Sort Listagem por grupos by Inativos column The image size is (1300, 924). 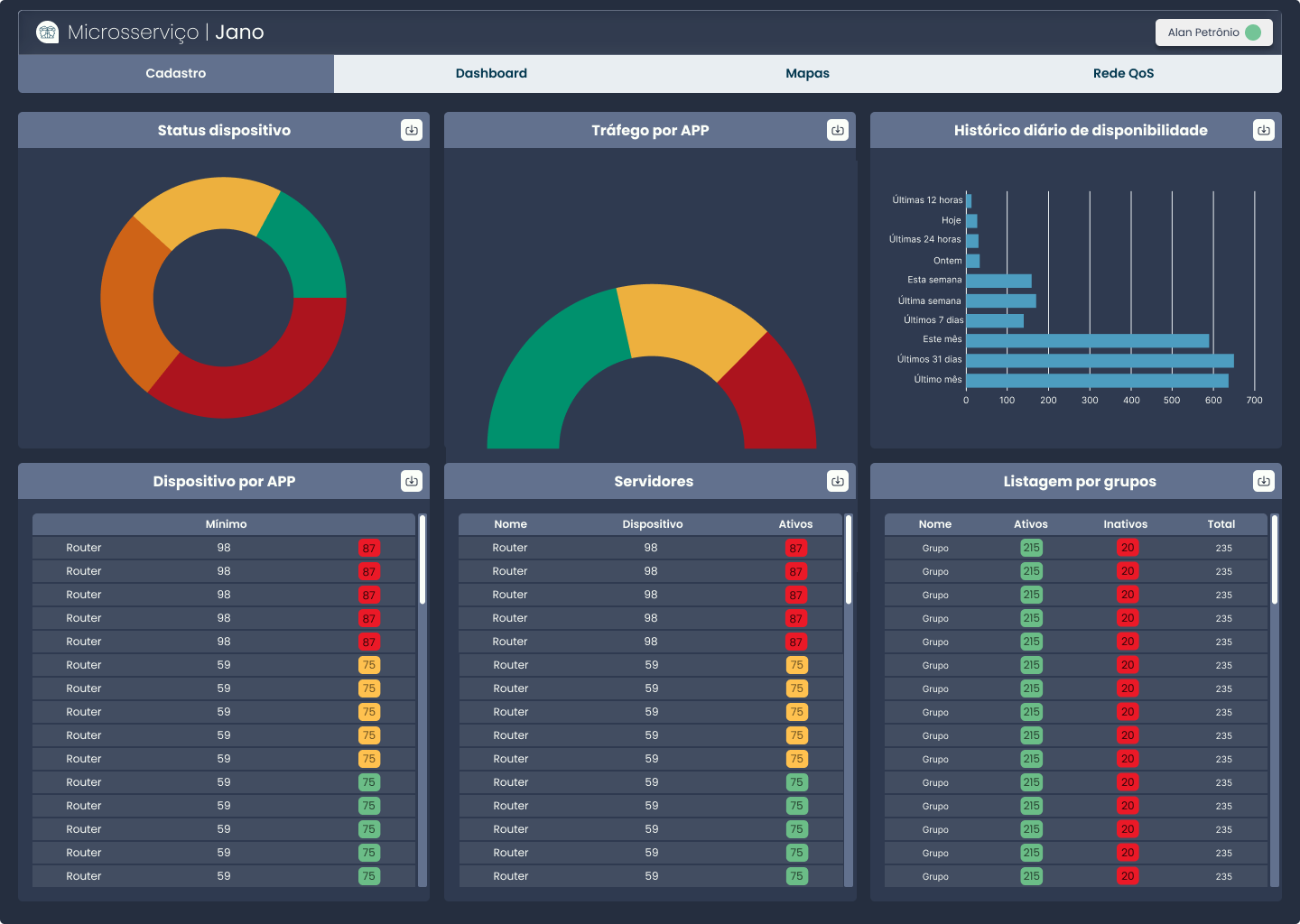[1126, 524]
